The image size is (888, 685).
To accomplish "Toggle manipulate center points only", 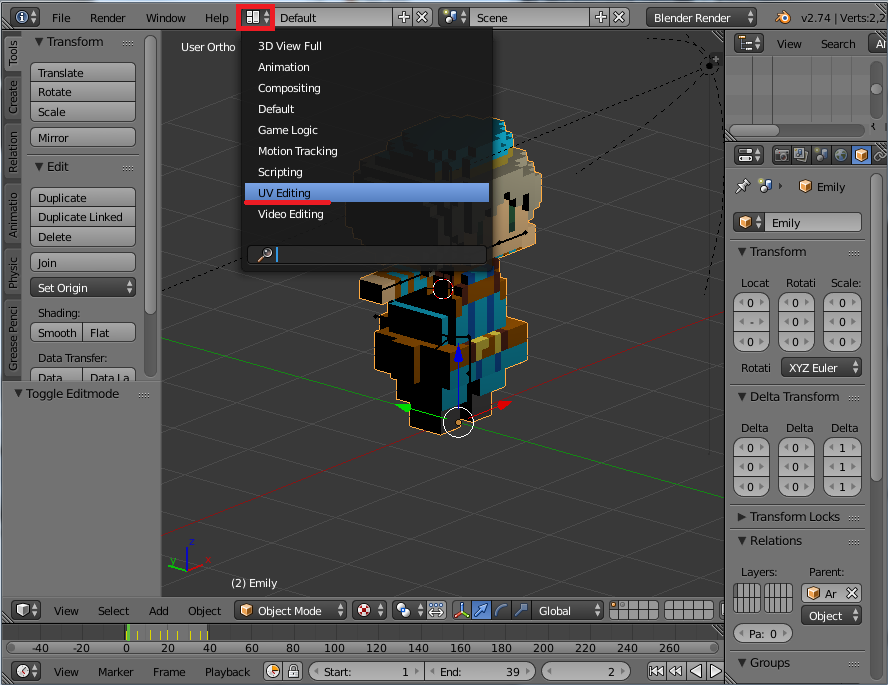I will pyautogui.click(x=436, y=610).
